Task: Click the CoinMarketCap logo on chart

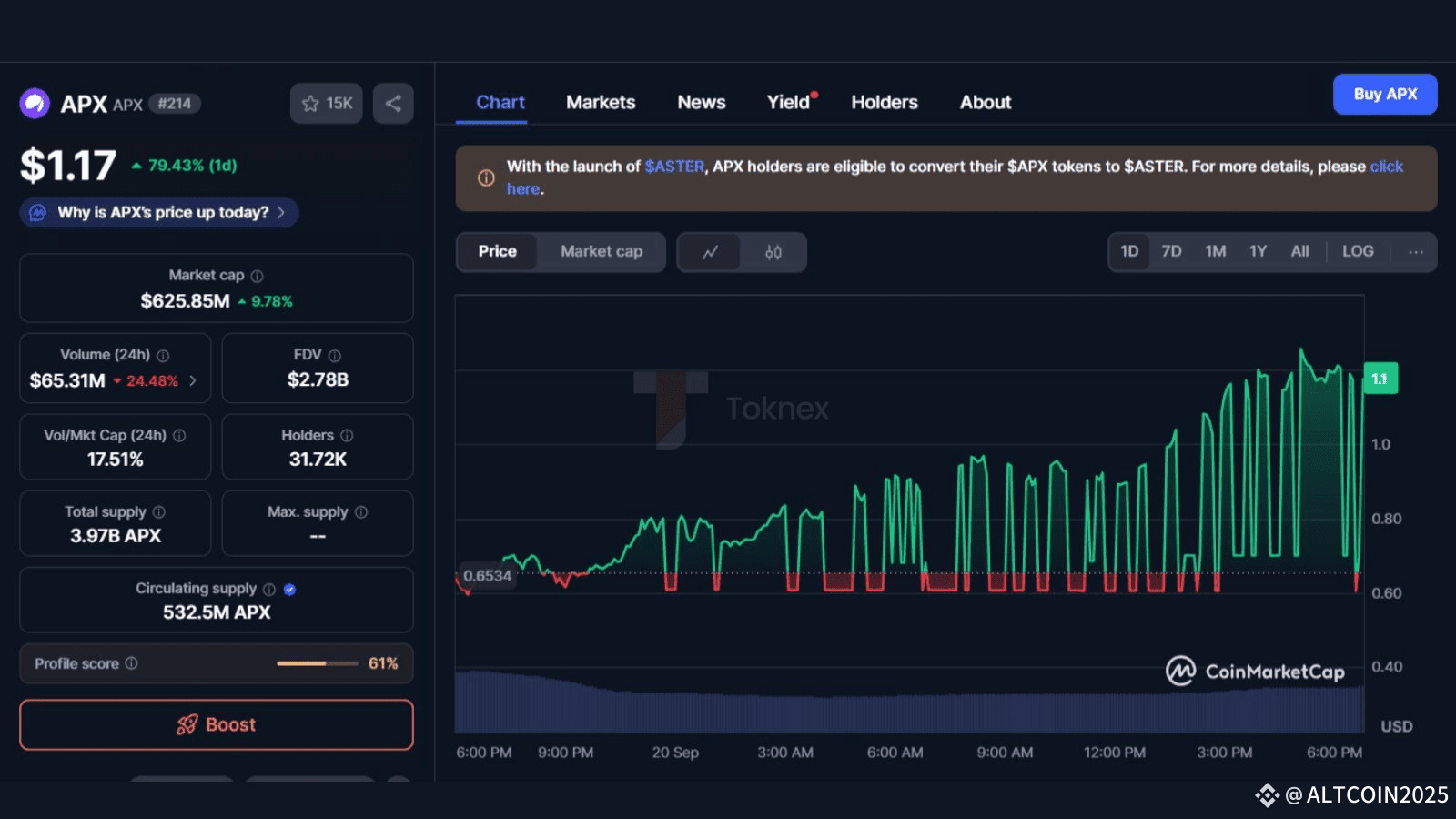Action: pyautogui.click(x=1256, y=672)
